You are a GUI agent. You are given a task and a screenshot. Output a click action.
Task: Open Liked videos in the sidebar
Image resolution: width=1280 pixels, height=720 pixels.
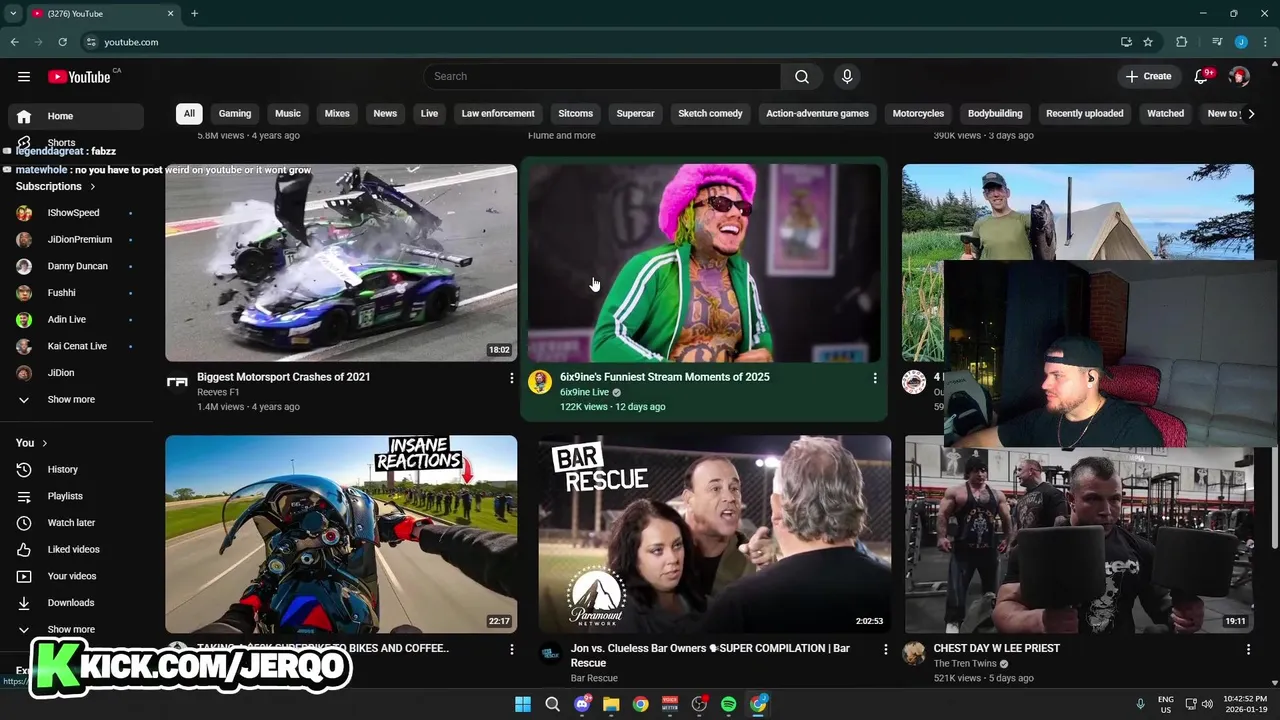pyautogui.click(x=76, y=550)
